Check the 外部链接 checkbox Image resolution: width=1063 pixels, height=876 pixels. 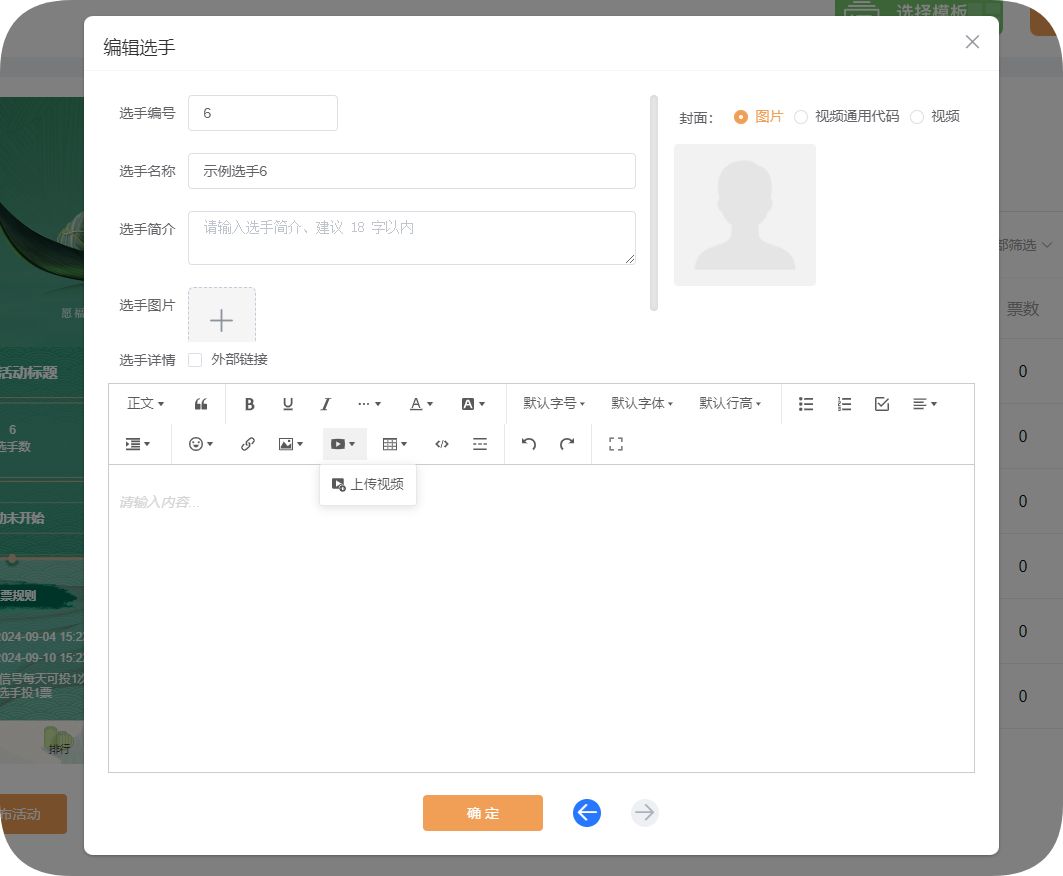click(196, 360)
